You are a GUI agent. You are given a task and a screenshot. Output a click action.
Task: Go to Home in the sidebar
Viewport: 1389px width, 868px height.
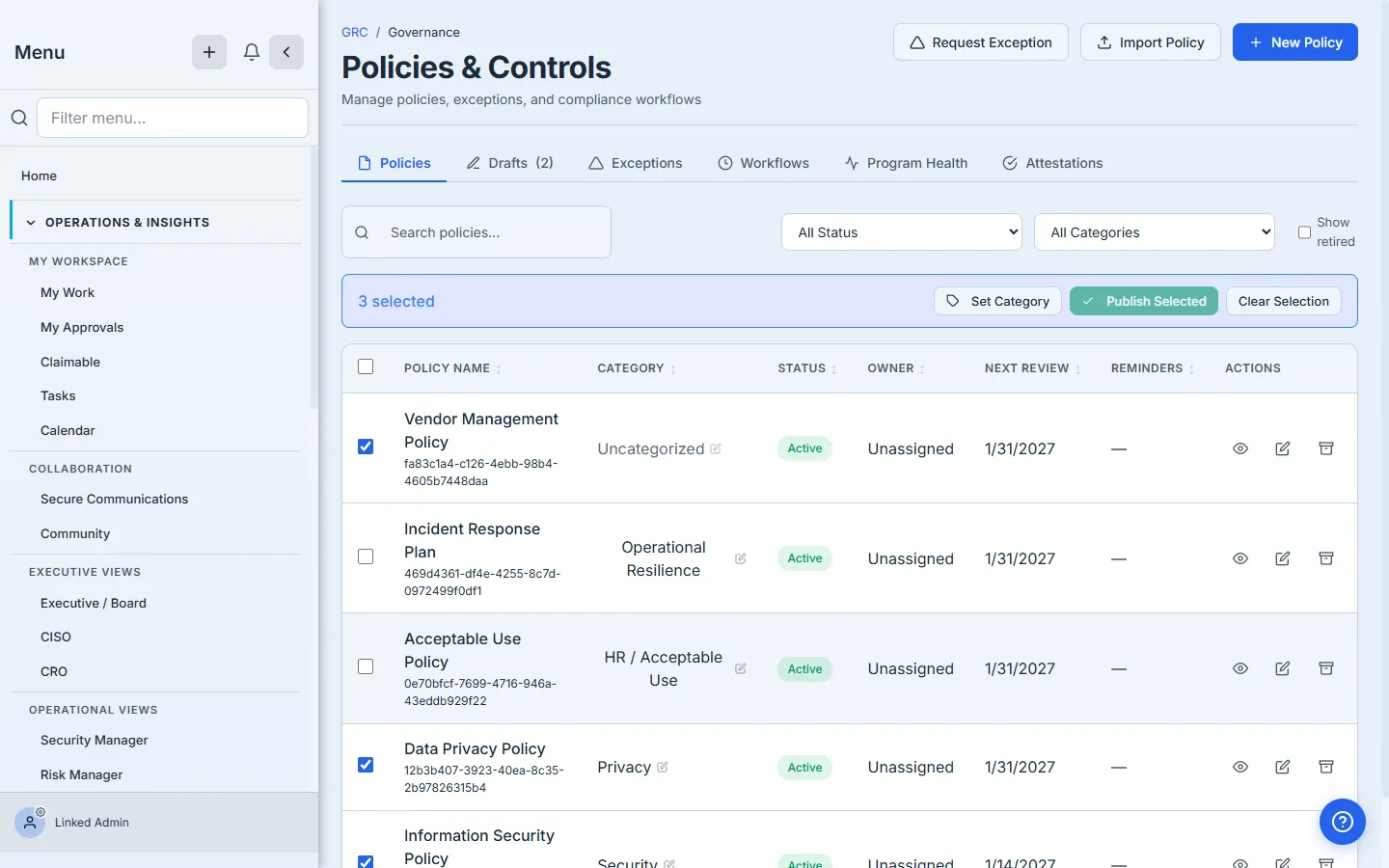click(x=40, y=176)
